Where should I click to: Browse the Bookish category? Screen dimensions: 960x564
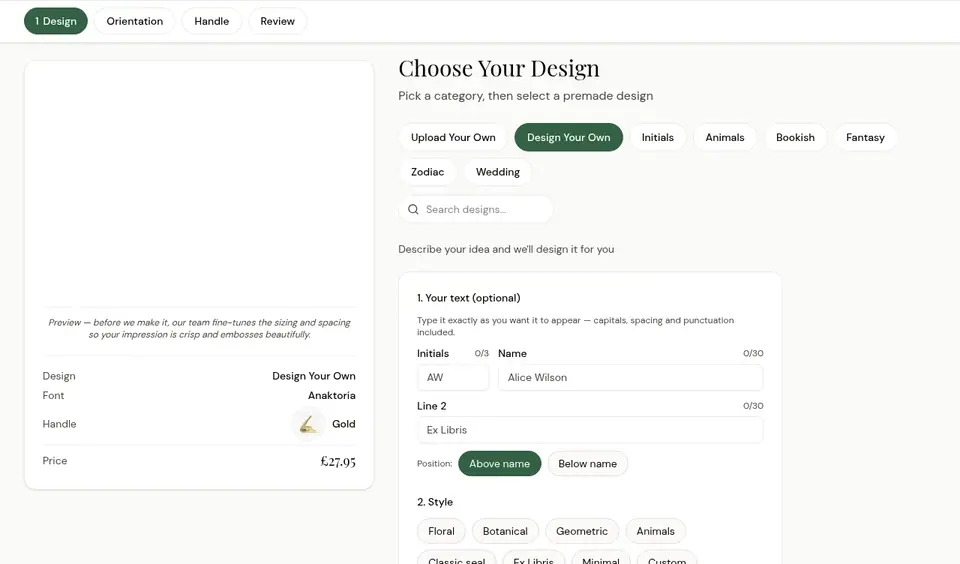(795, 137)
